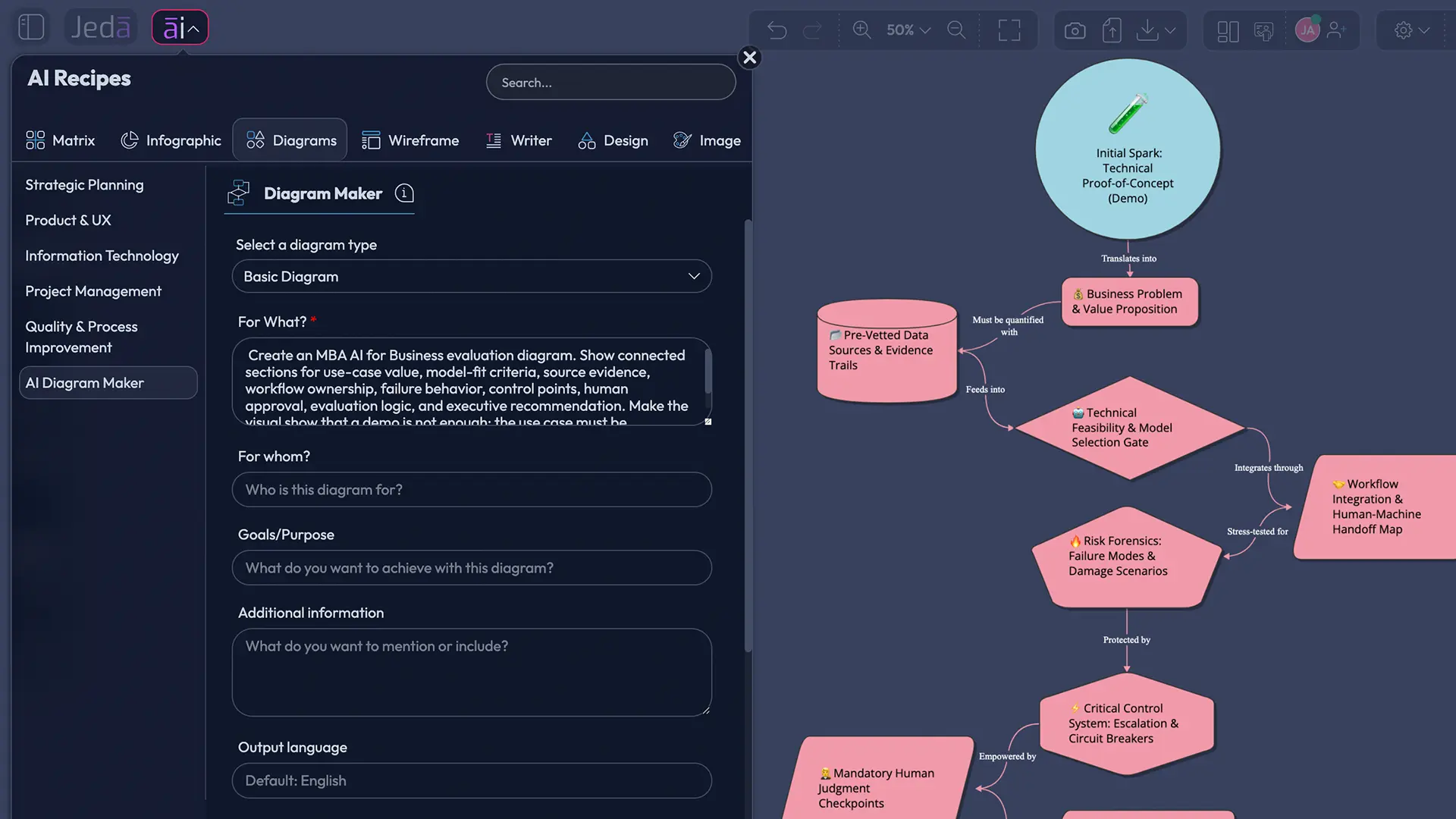The image size is (1456, 819).
Task: Select Product & UX category
Action: point(68,221)
